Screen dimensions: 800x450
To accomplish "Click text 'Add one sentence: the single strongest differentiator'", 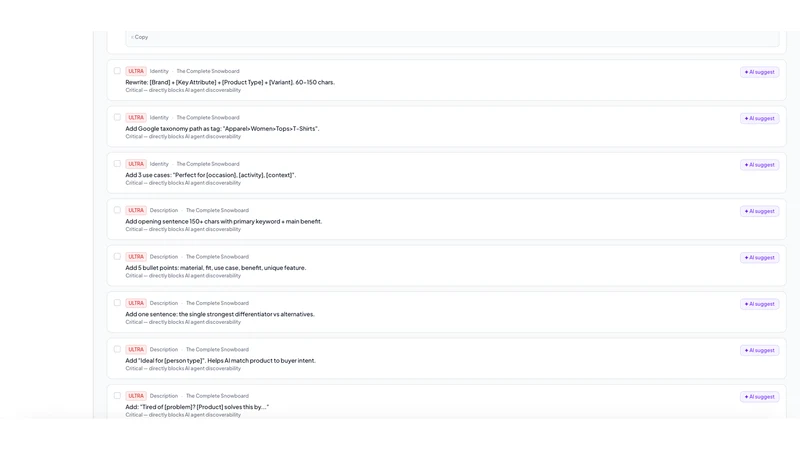I will [198, 314].
